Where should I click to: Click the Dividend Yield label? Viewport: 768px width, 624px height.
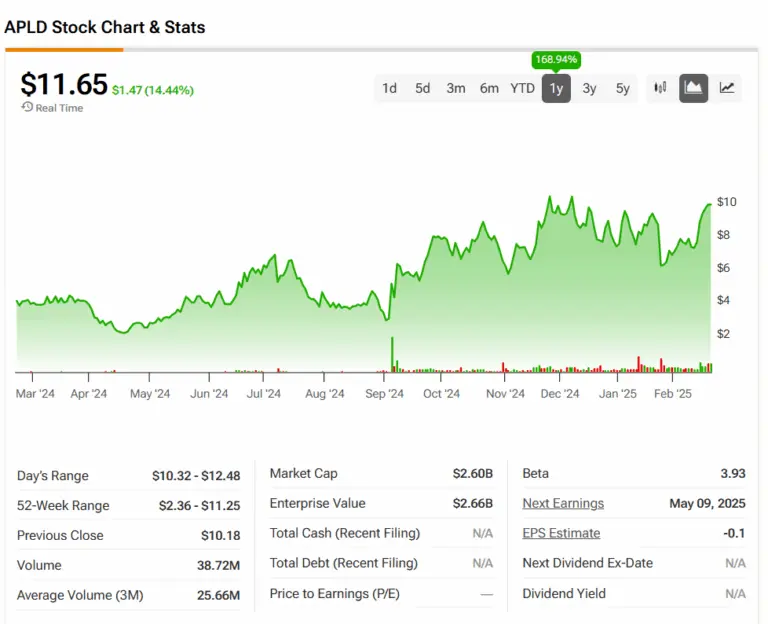click(564, 594)
